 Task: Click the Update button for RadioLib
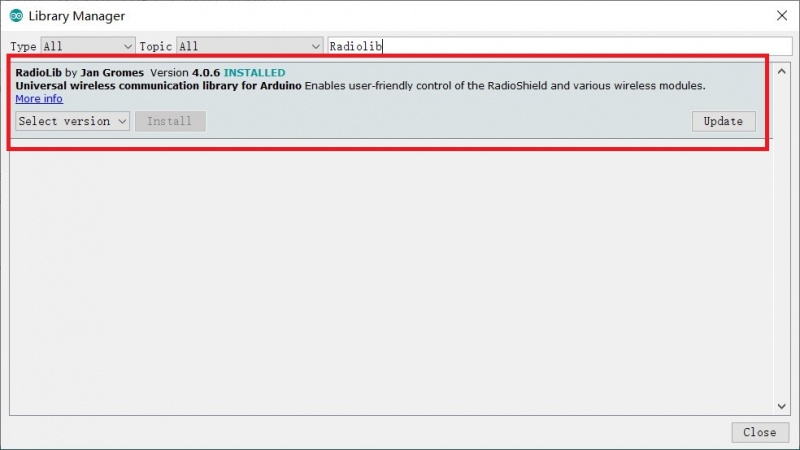(723, 121)
